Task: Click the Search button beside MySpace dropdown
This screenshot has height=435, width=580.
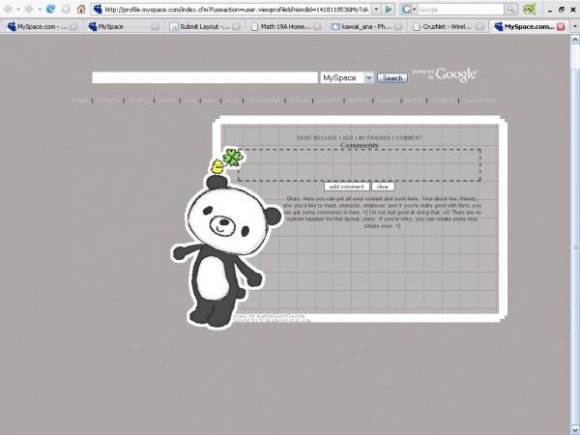Action: (392, 78)
